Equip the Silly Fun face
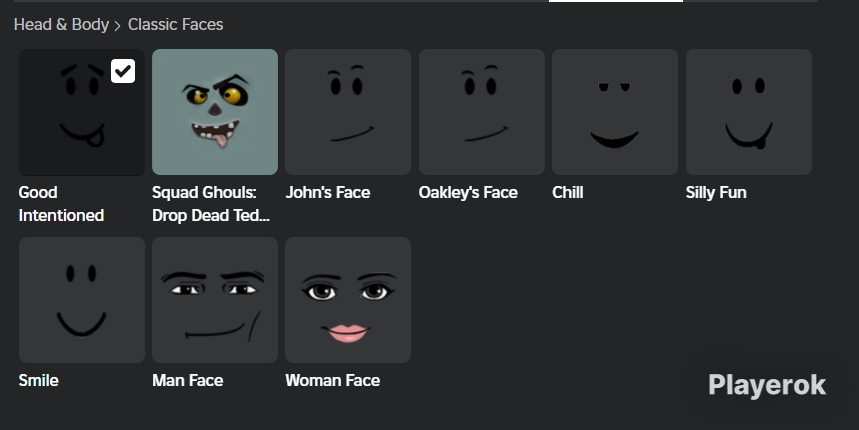 coord(748,112)
